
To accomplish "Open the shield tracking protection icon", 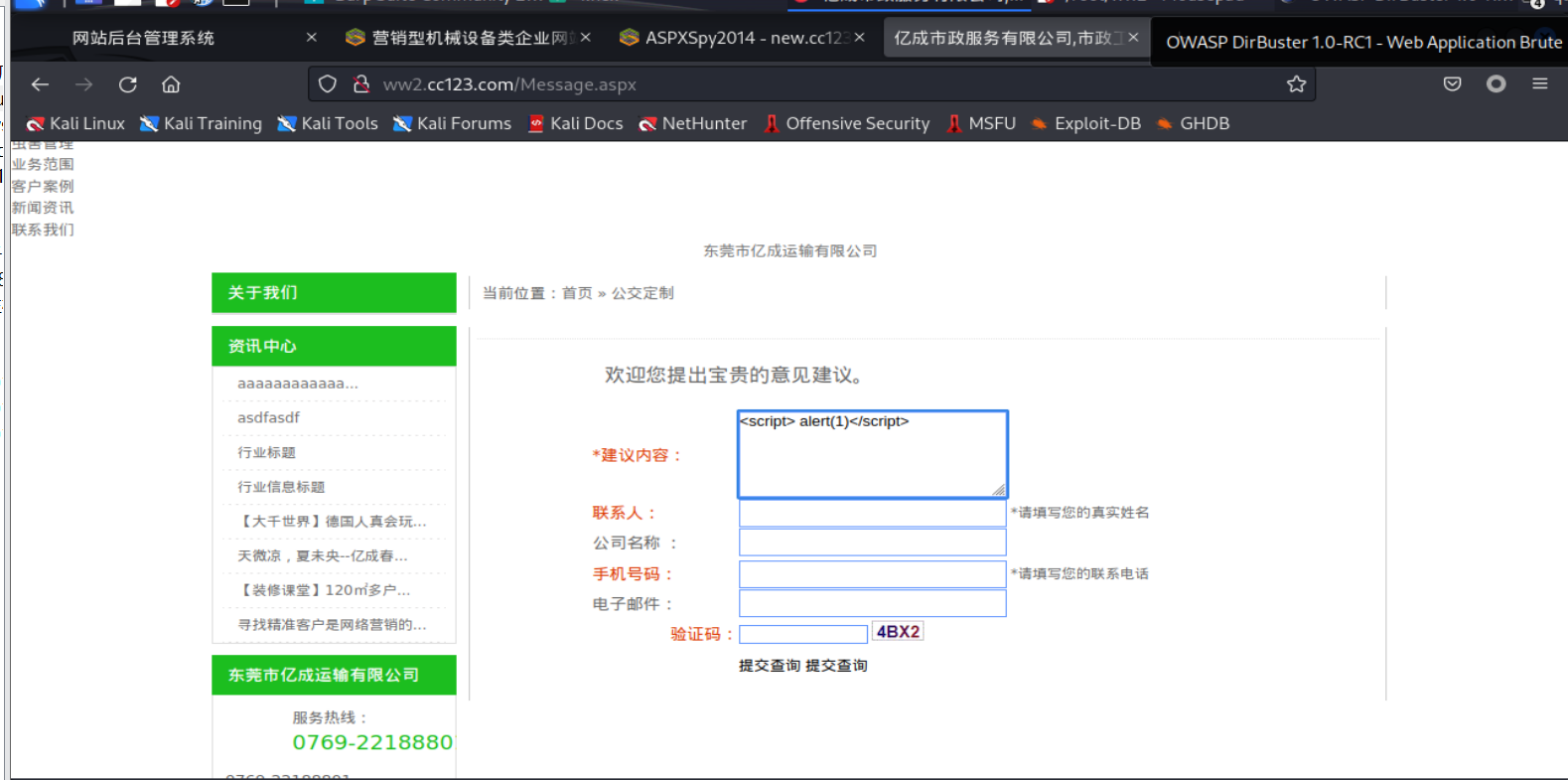I will (x=328, y=84).
